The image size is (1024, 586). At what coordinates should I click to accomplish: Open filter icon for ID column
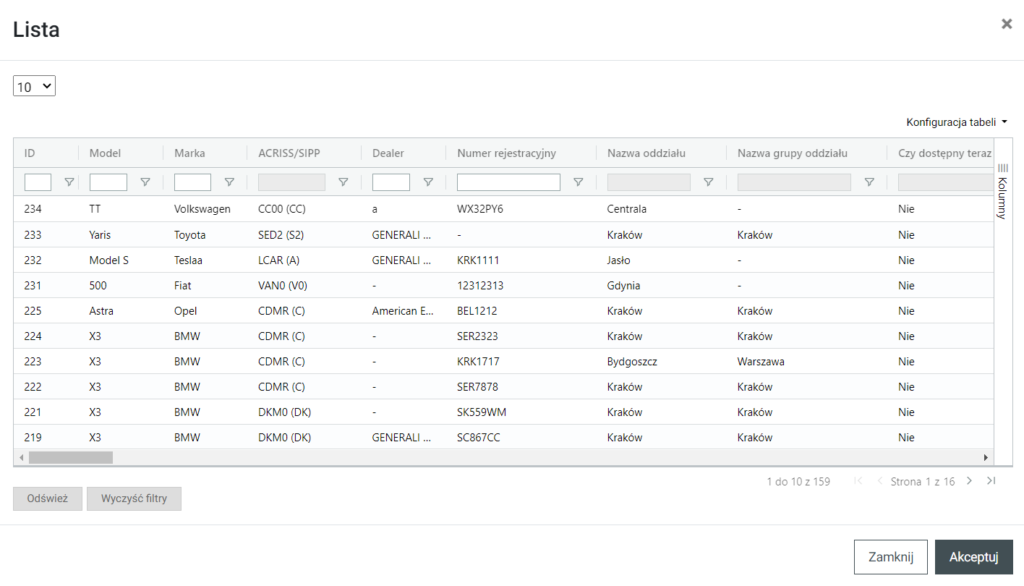tap(69, 182)
